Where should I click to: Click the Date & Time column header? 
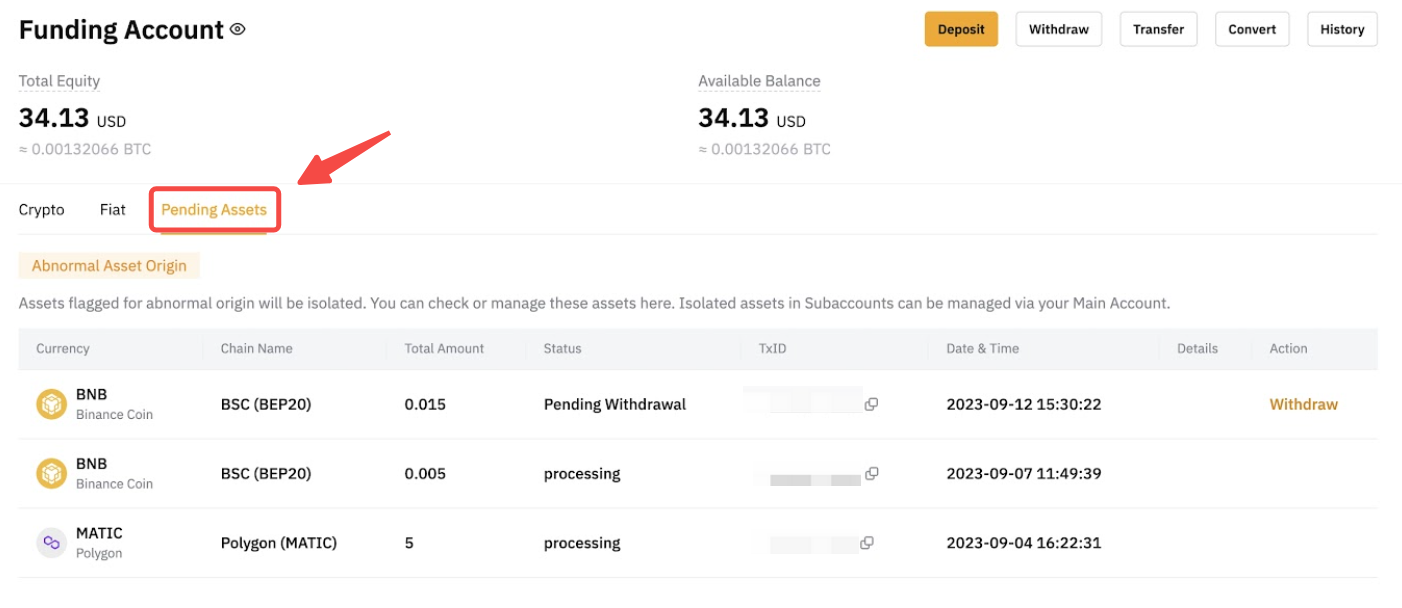tap(982, 349)
